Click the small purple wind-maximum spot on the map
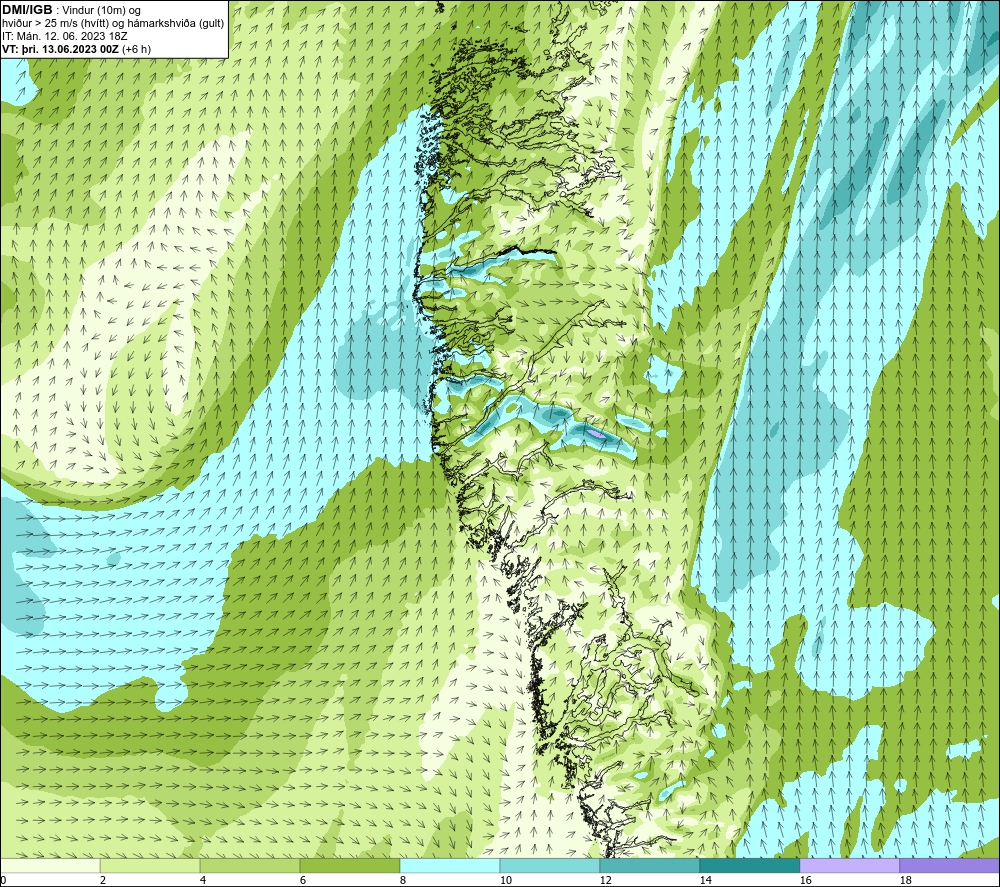This screenshot has width=1000, height=887. click(x=596, y=434)
